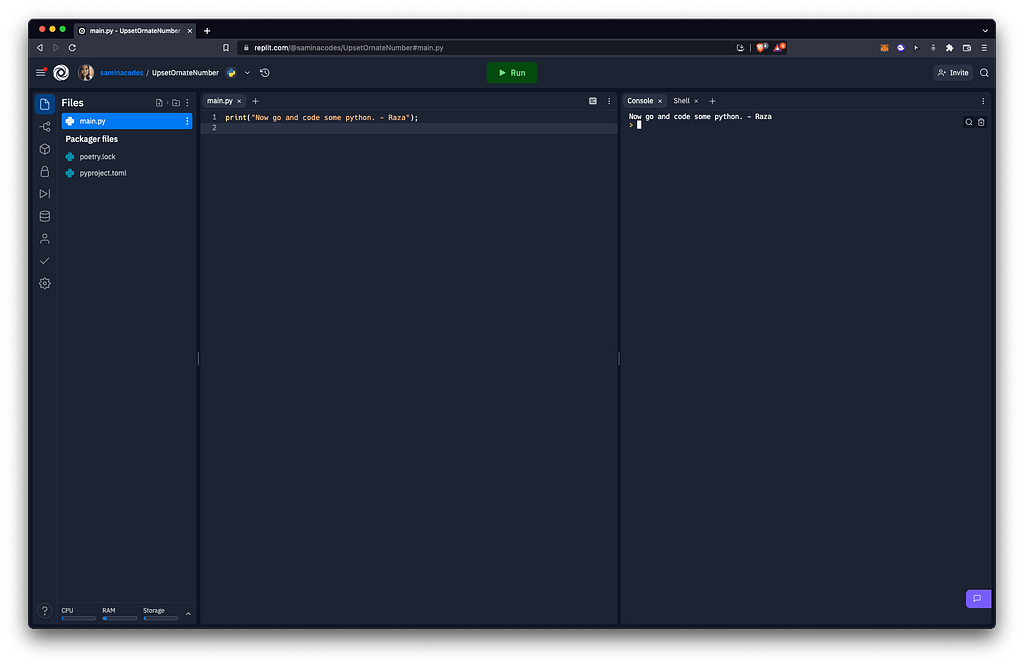Open the version history clock icon
Screen dimensions: 1024x666
click(x=264, y=72)
